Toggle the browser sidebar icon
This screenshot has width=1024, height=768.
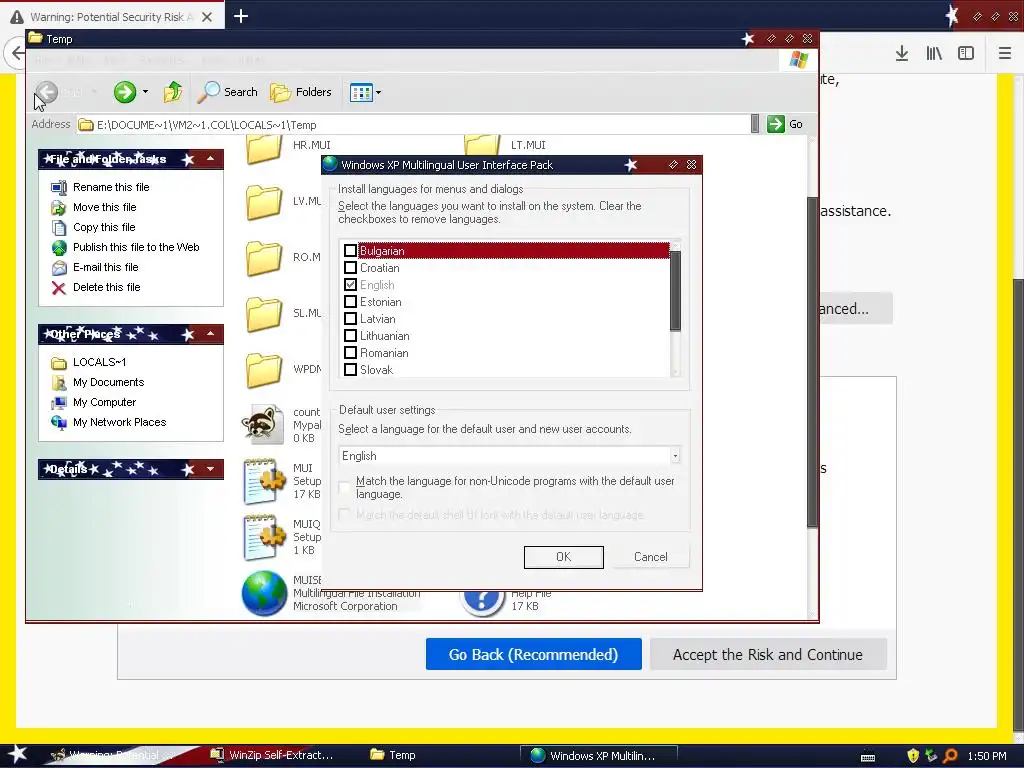click(966, 54)
